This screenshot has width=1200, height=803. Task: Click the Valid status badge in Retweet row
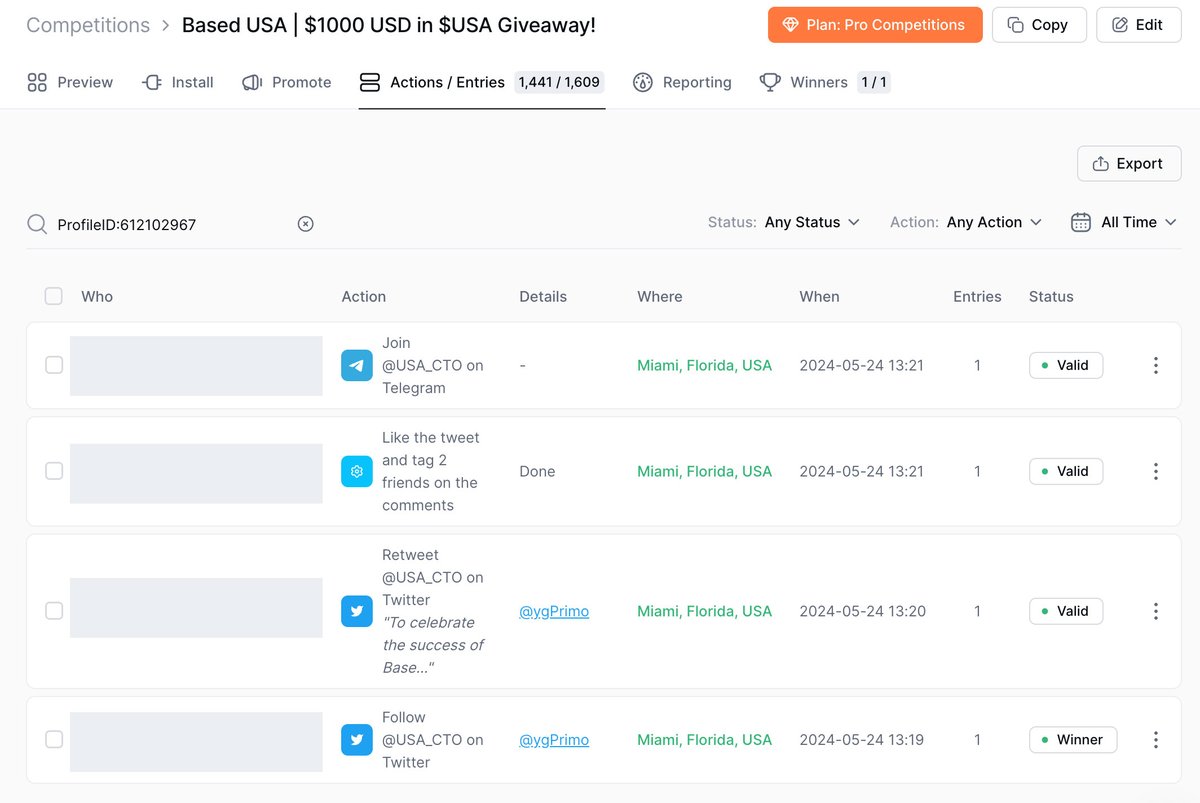pos(1066,611)
